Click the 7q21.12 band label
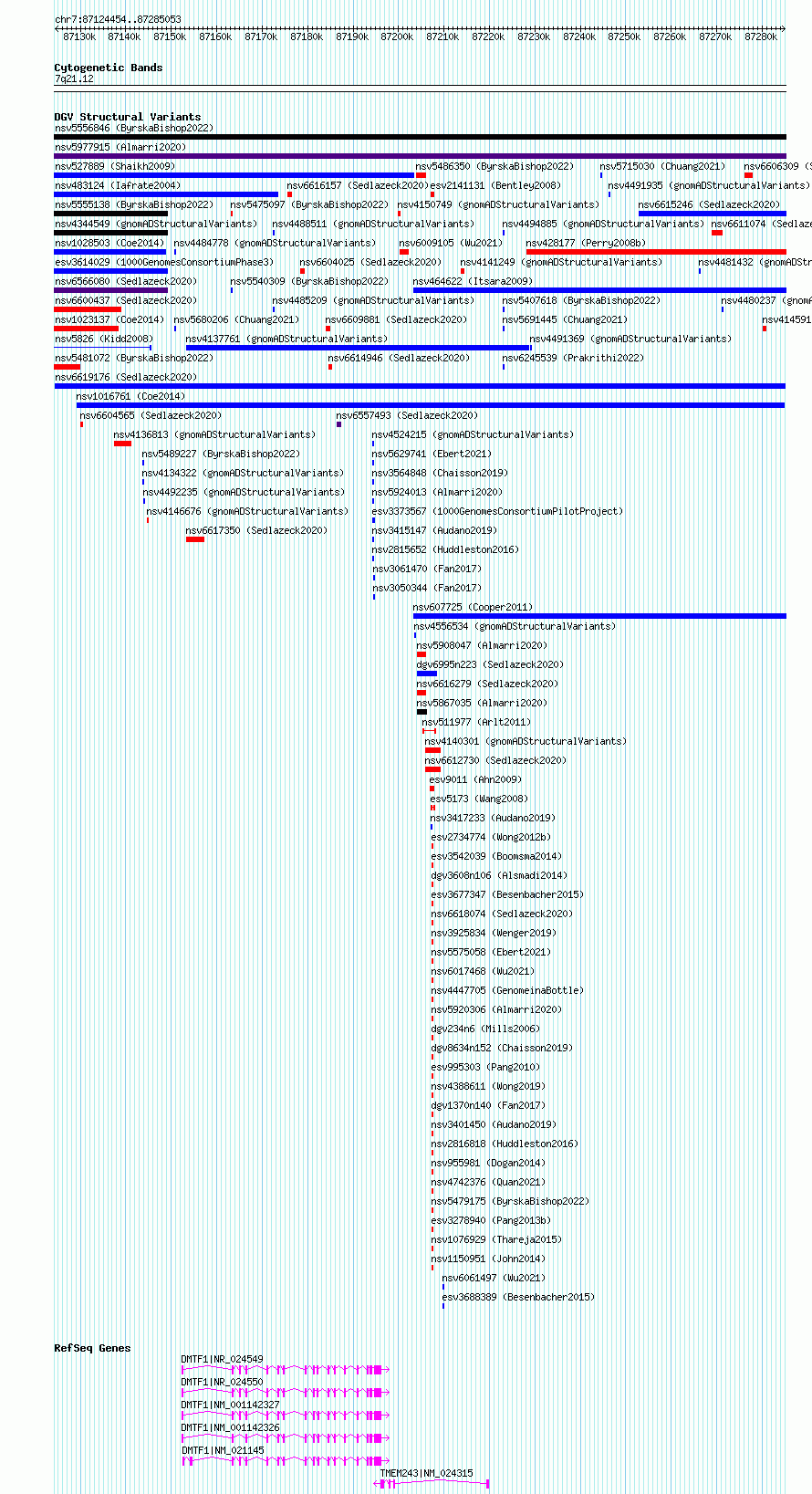 pyautogui.click(x=74, y=79)
